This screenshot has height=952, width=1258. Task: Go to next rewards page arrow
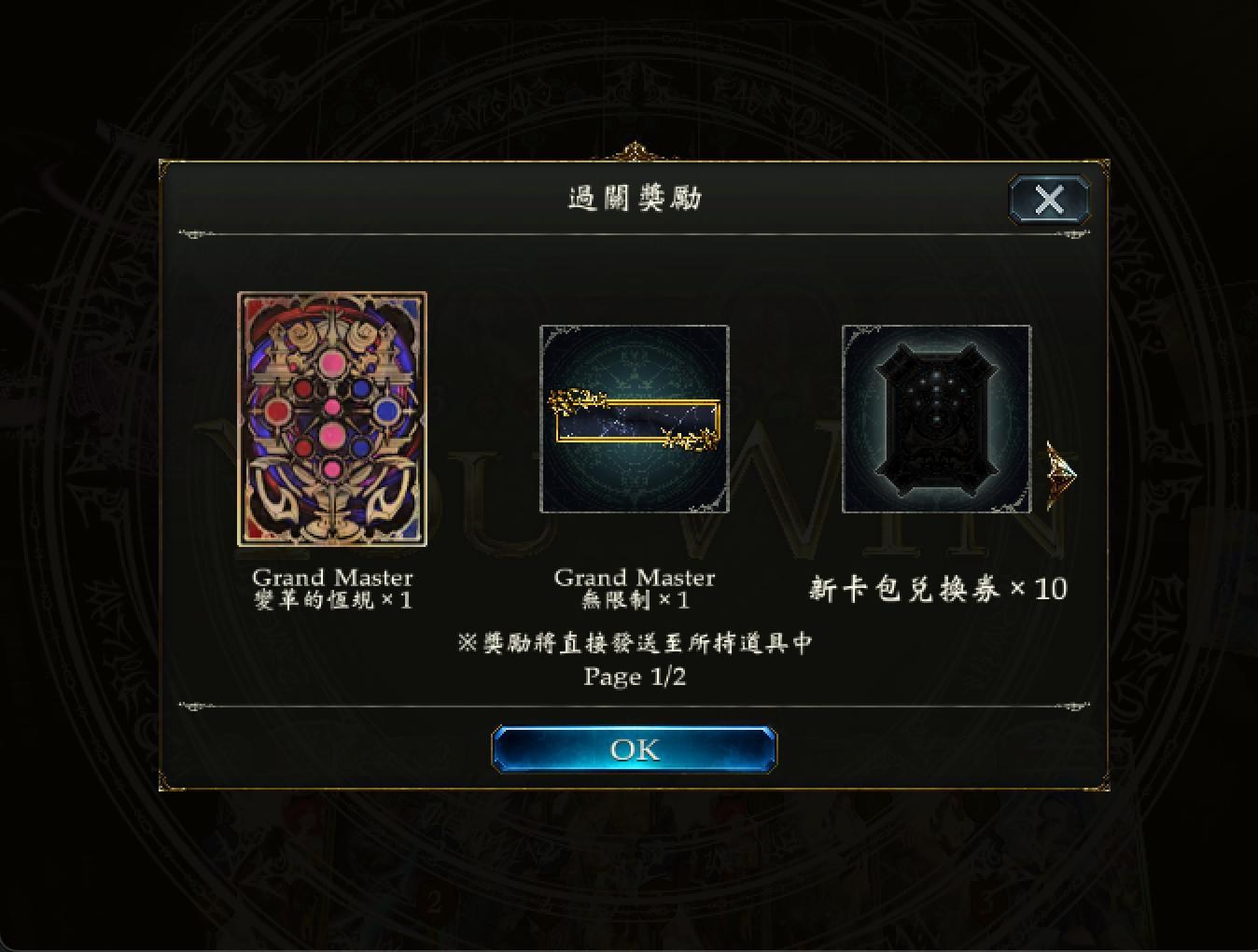(1061, 475)
